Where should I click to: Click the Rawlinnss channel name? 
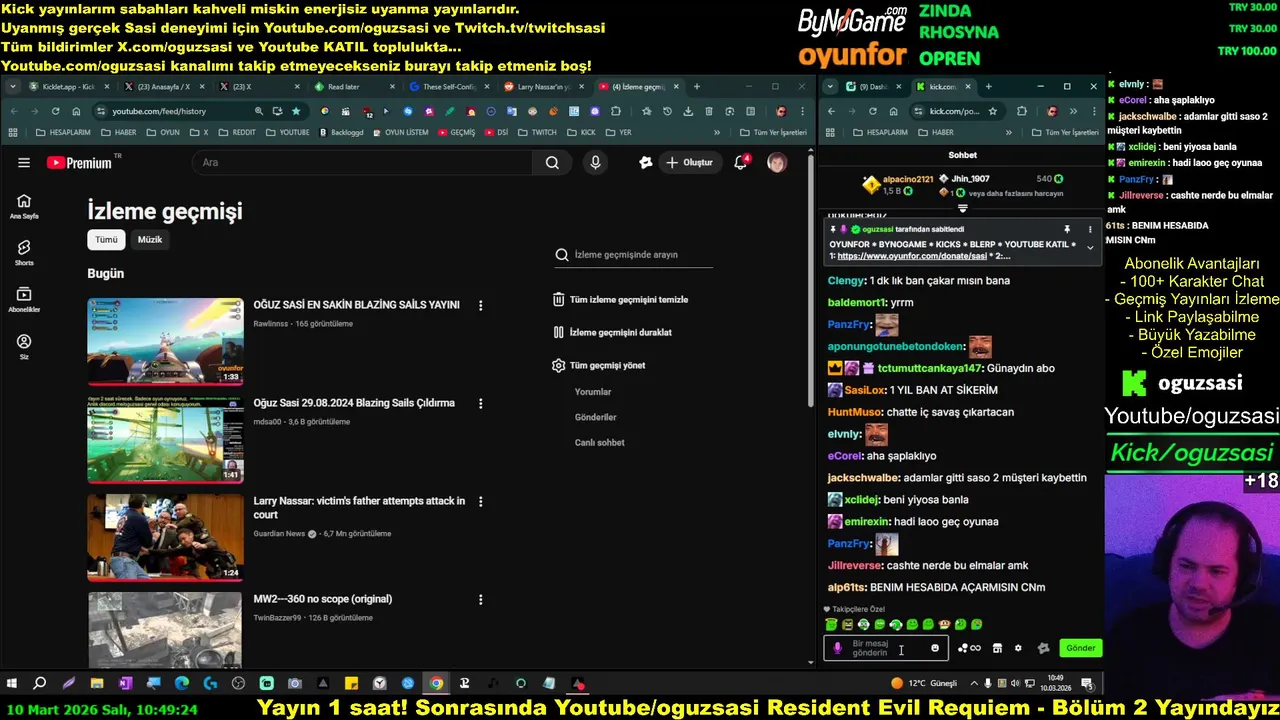tap(271, 324)
